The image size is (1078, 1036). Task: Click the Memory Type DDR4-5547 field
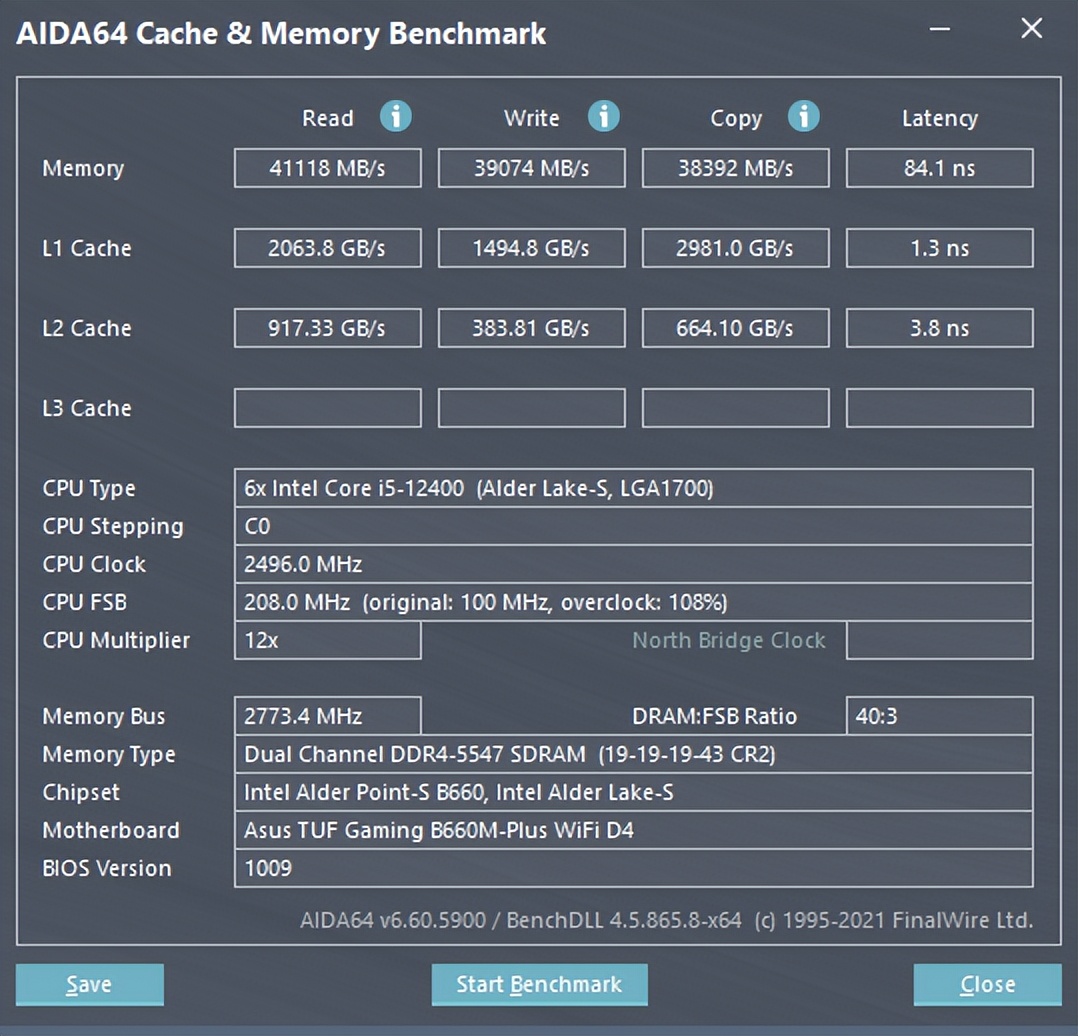[634, 754]
